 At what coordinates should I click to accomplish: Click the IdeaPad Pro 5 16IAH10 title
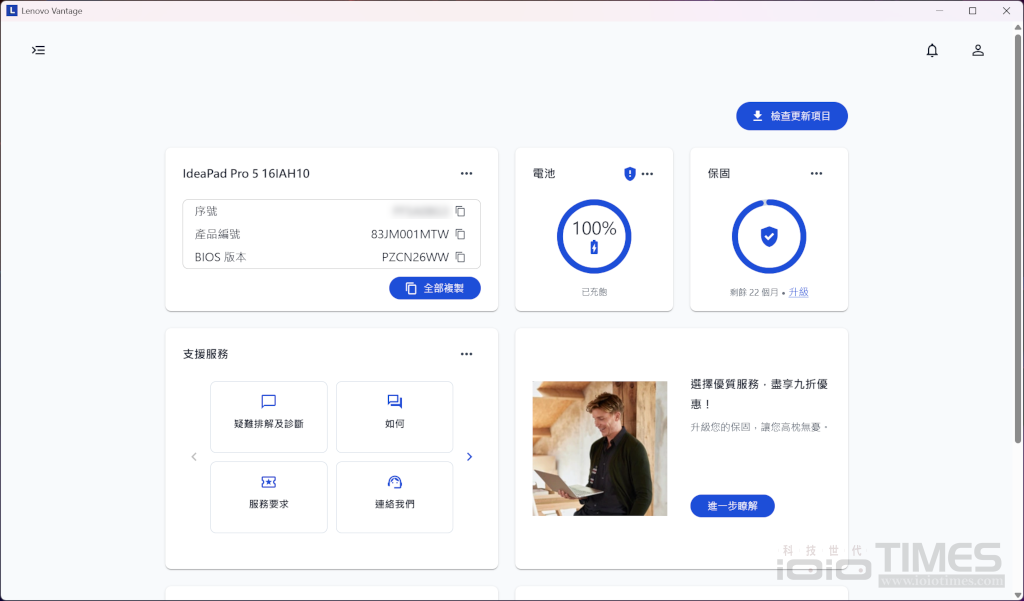pos(246,173)
